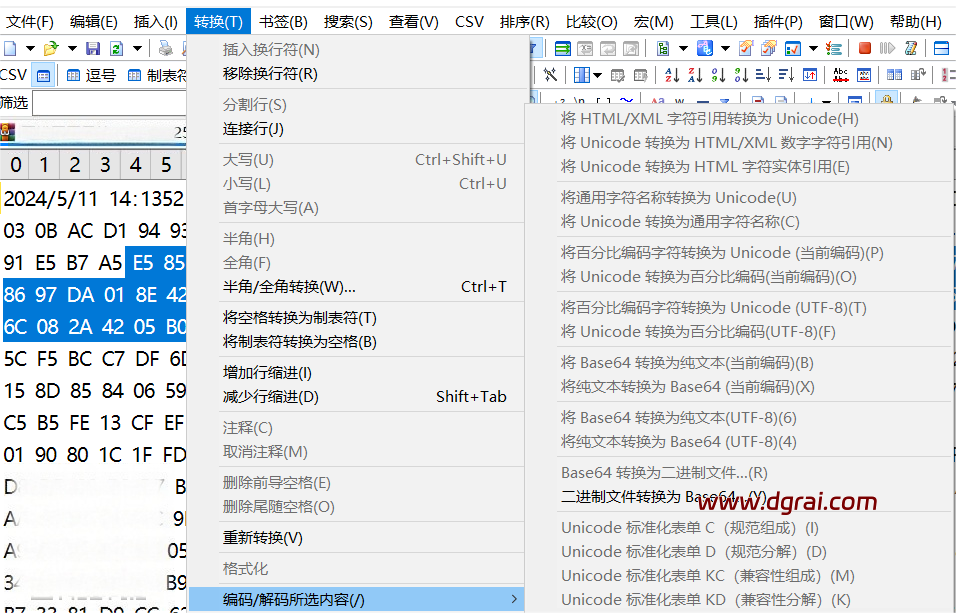Open the dropdown arrow next to New file
The height and width of the screenshot is (613, 956).
coord(30,48)
